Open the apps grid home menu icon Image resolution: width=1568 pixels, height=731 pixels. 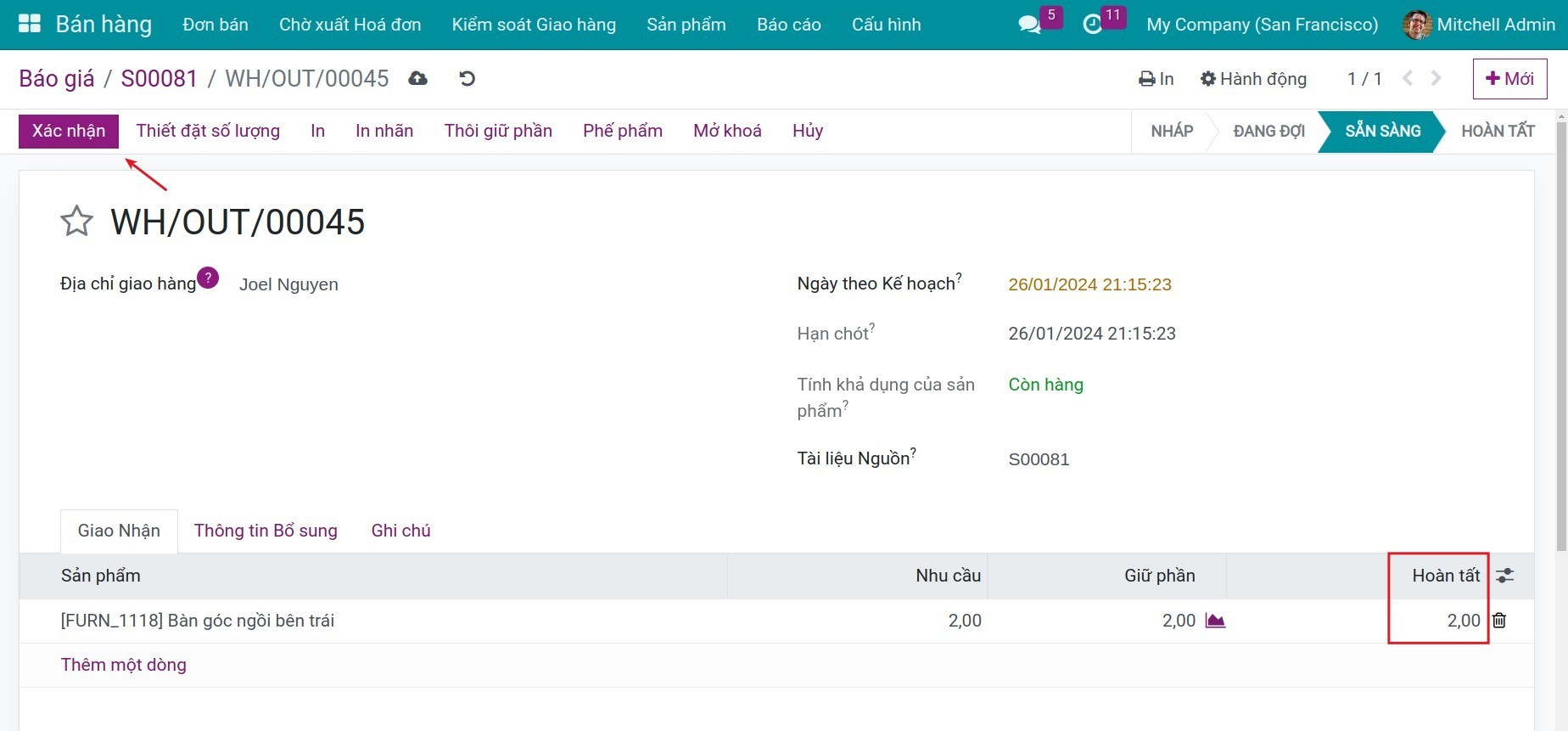point(30,24)
